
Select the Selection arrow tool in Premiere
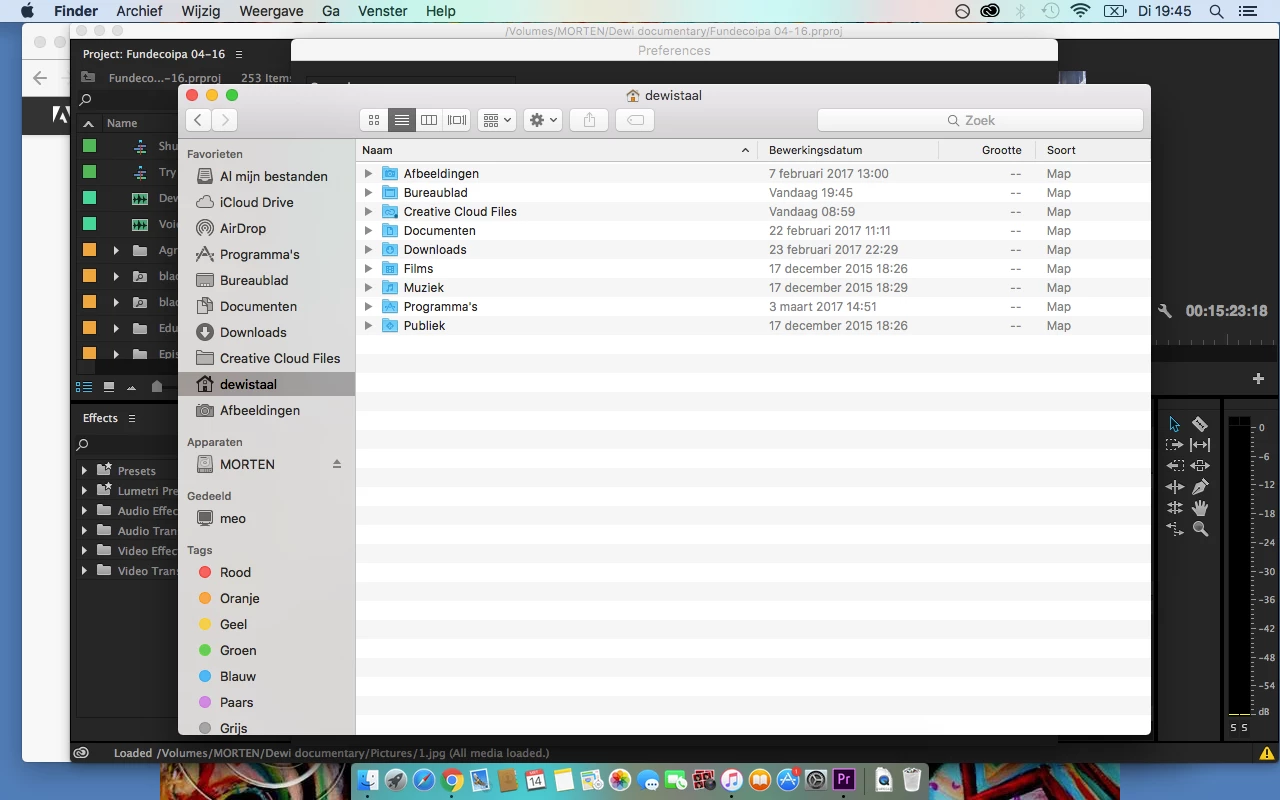[1174, 424]
